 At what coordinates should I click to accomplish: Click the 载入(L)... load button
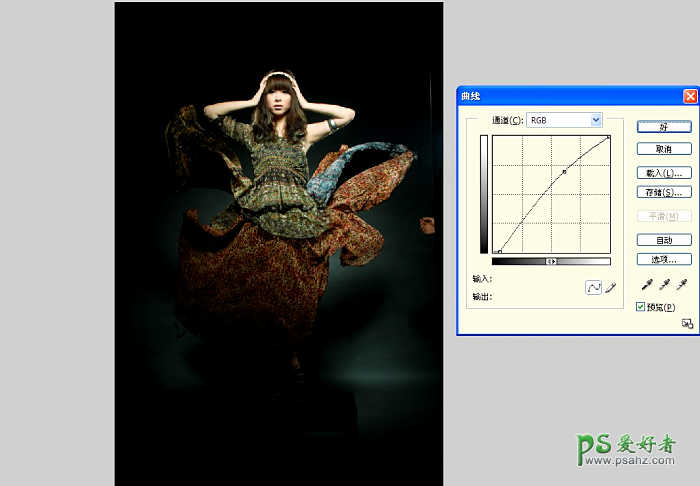(664, 173)
